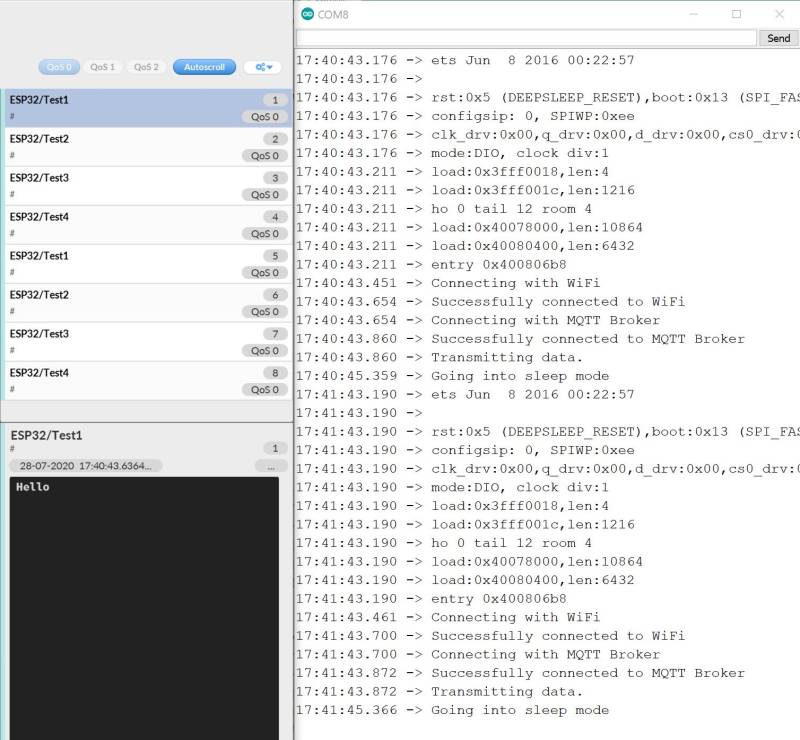Click the QoS 0 badge on message 1

pyautogui.click(x=265, y=117)
